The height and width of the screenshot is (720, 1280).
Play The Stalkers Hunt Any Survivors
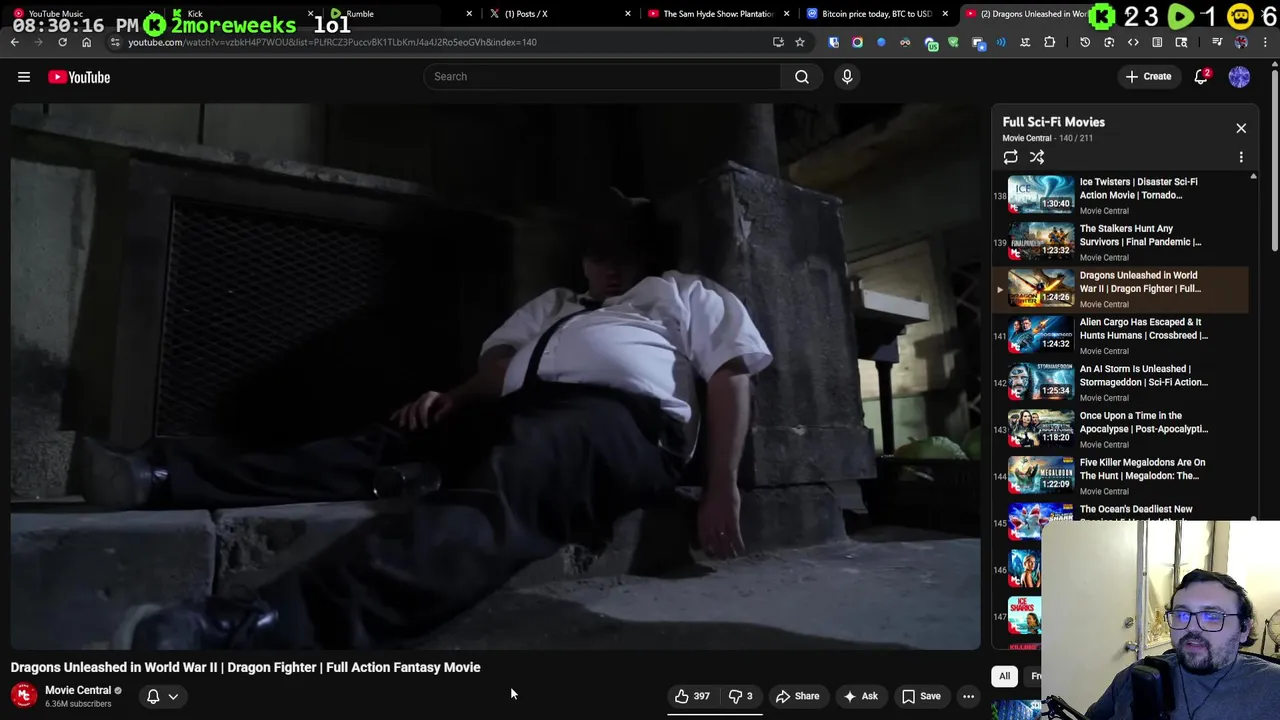pos(1120,242)
